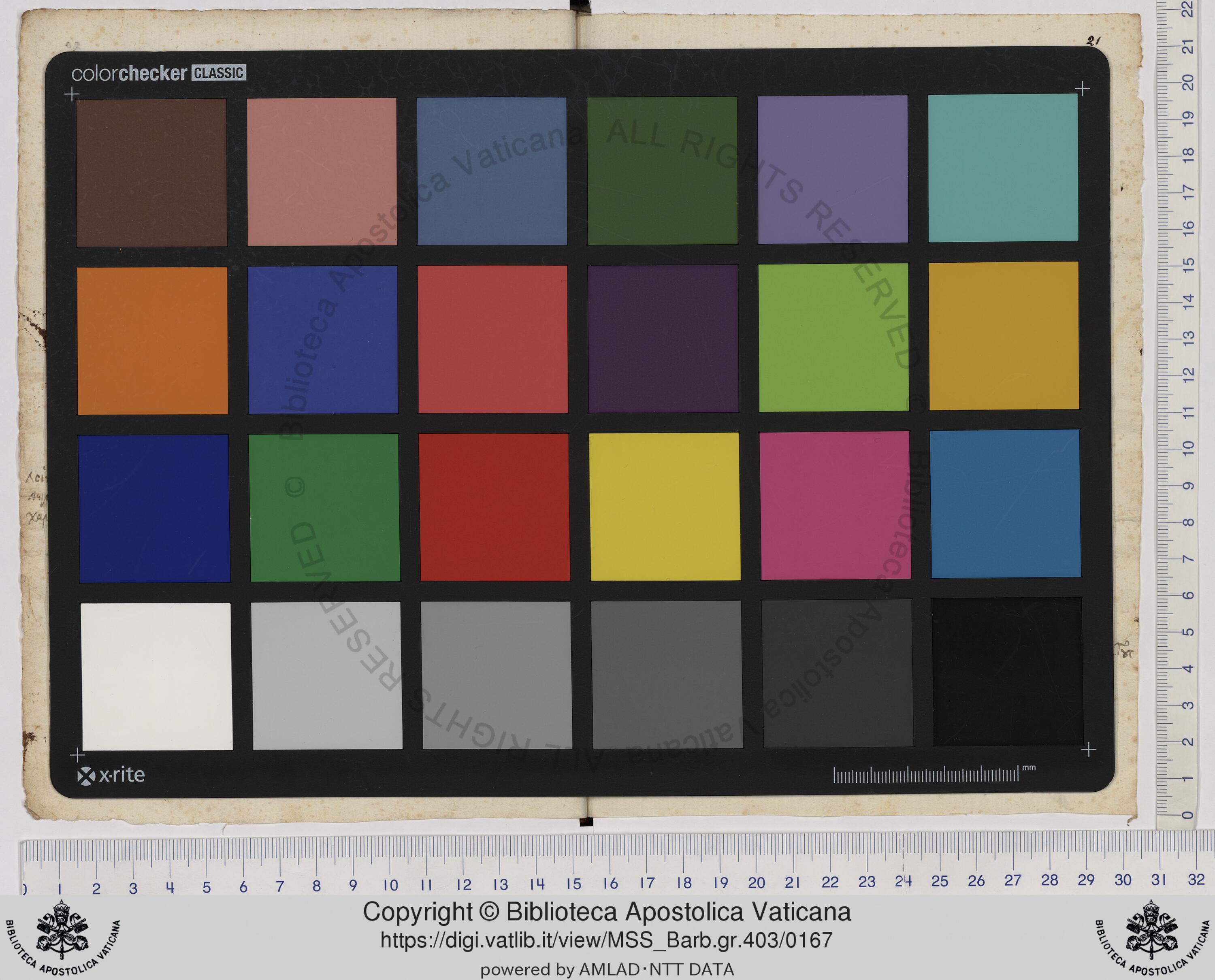
Task: Select the white grayscale patch
Action: click(156, 676)
